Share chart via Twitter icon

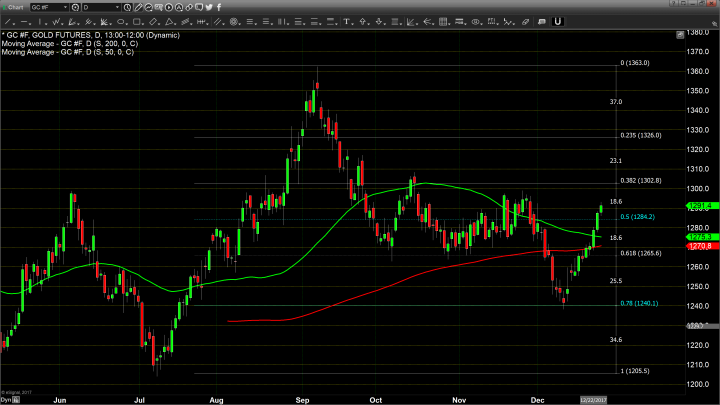coord(209,7)
